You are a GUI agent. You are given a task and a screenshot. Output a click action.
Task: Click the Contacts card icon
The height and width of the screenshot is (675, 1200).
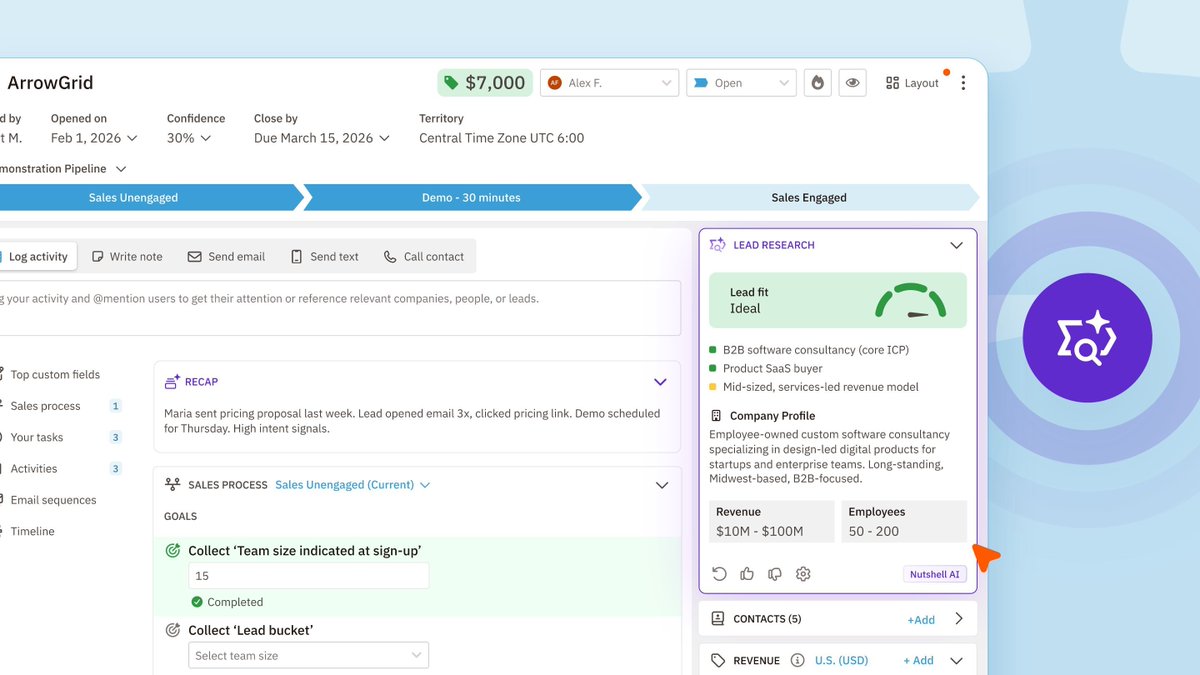tap(718, 619)
